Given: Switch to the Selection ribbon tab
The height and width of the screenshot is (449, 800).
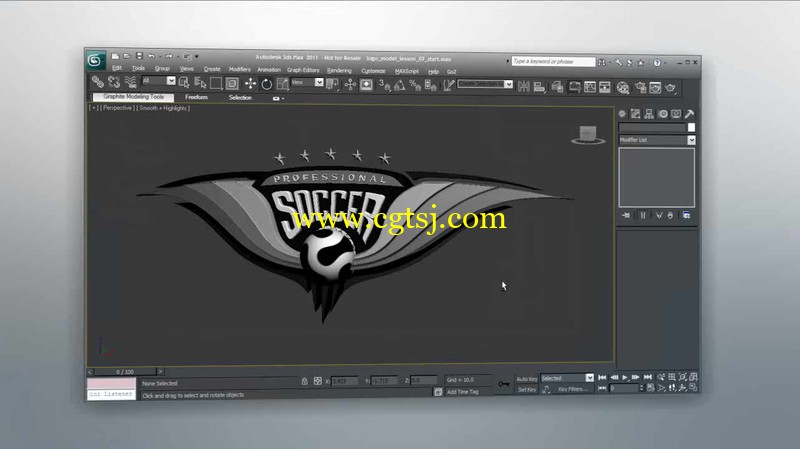Looking at the screenshot, I should (x=240, y=97).
